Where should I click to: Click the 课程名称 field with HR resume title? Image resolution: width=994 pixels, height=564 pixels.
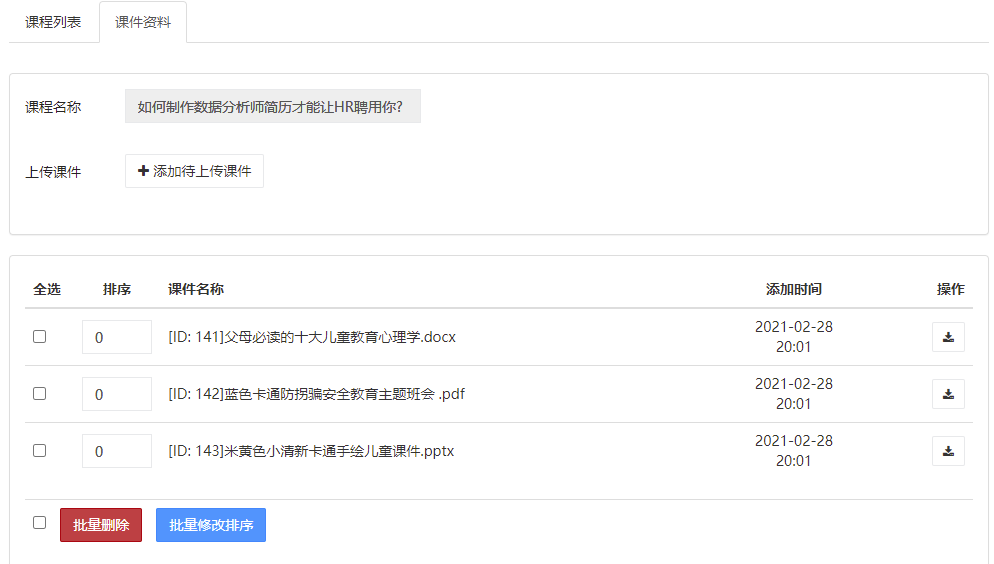click(273, 106)
